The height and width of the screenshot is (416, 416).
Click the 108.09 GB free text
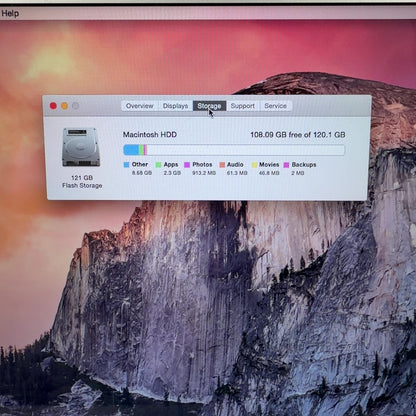276,135
